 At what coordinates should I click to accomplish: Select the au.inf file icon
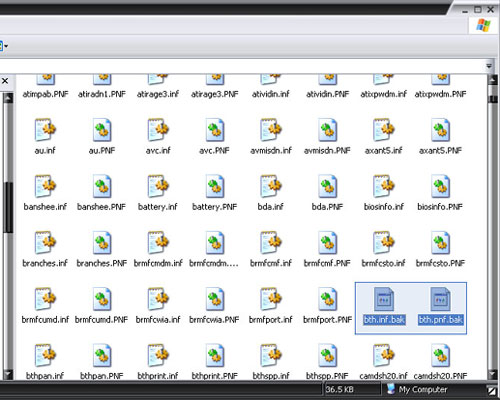(x=45, y=130)
